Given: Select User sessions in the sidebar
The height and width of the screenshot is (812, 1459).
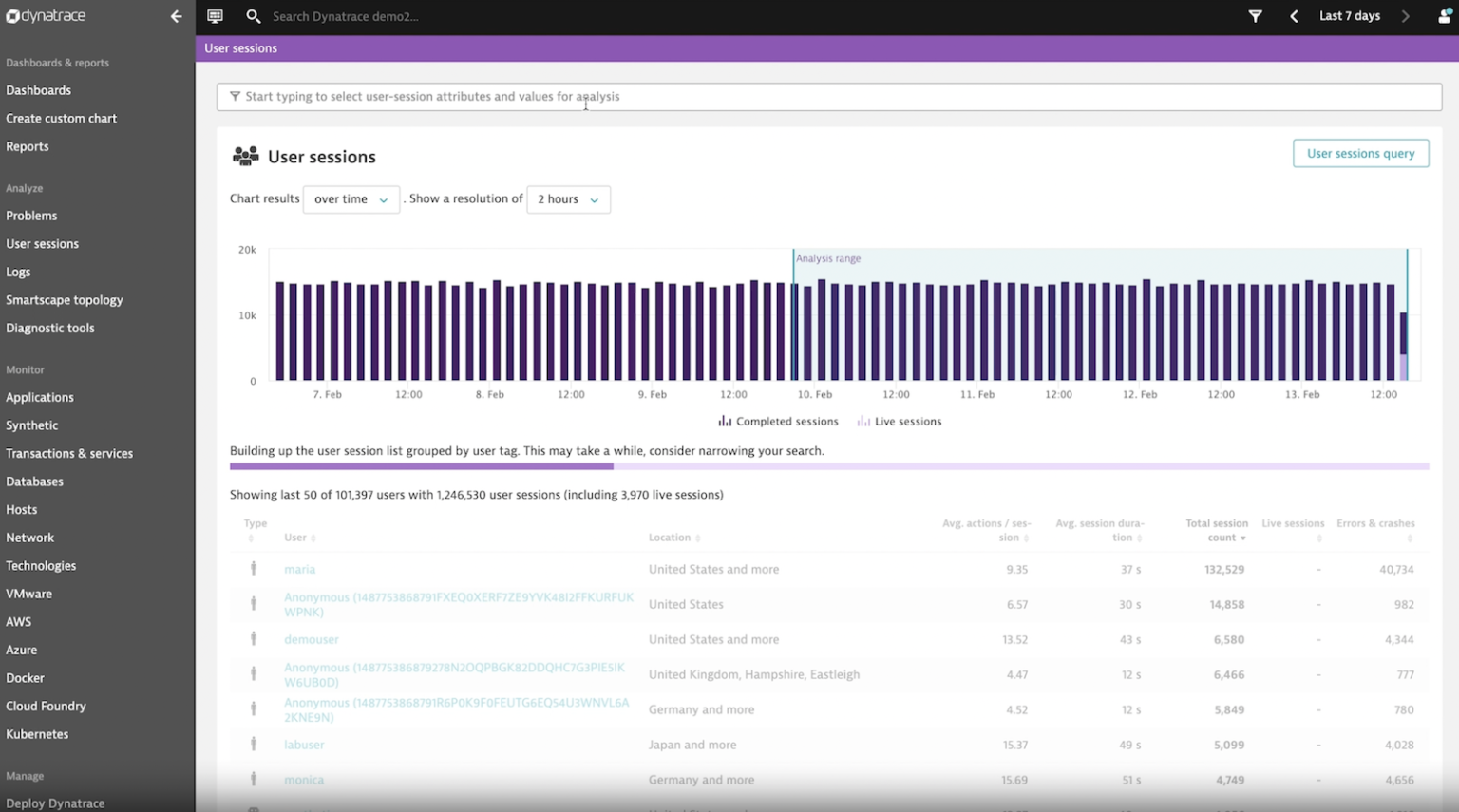Looking at the screenshot, I should (x=42, y=243).
